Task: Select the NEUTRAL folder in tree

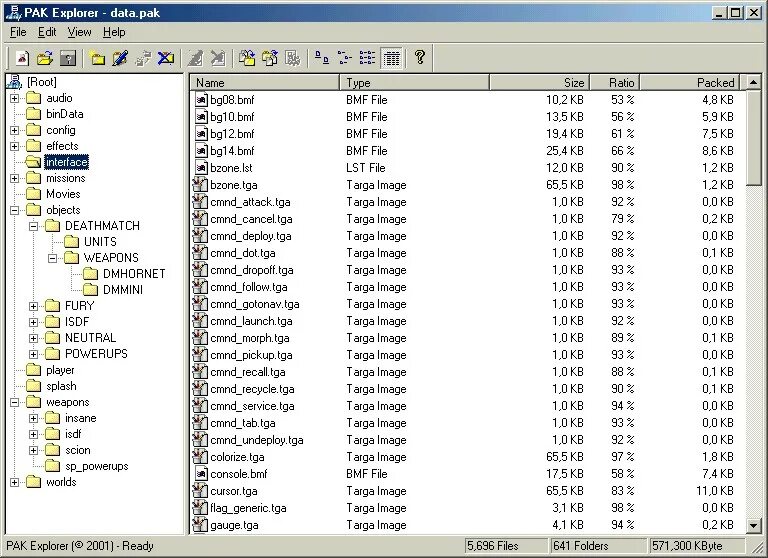Action: pyautogui.click(x=91, y=338)
